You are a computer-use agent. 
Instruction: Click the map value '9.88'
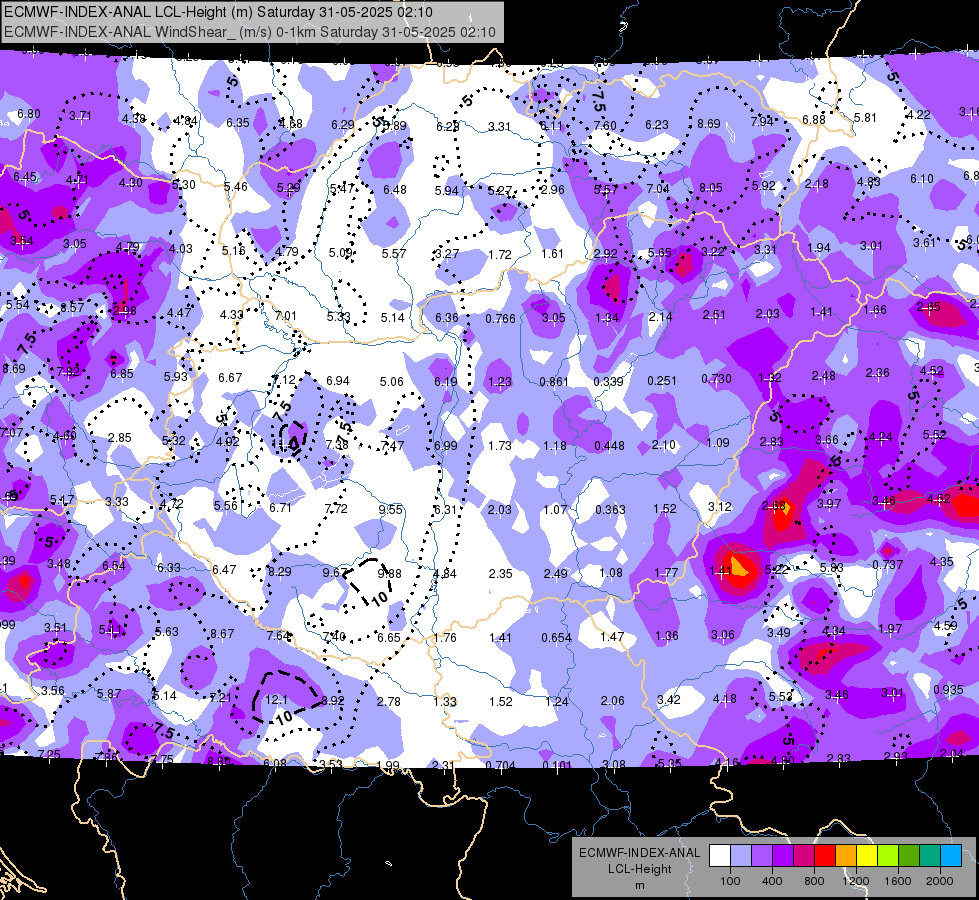390,573
